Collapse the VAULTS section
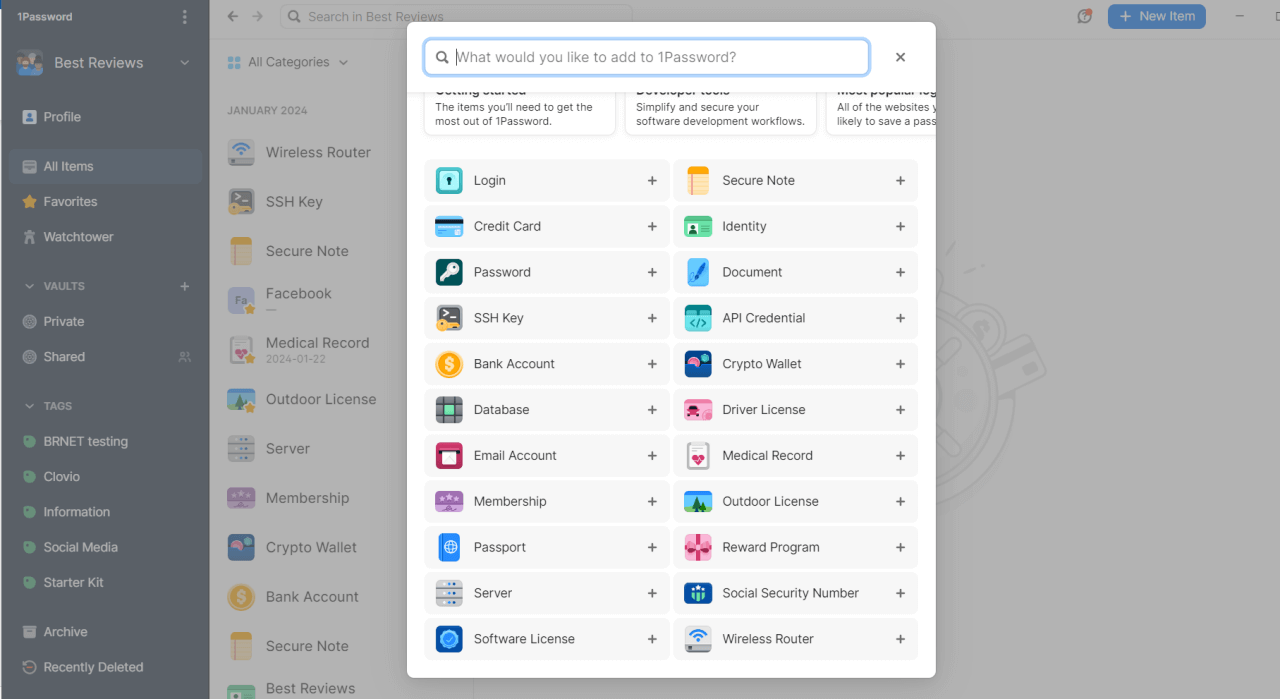This screenshot has width=1280, height=699. [27, 285]
